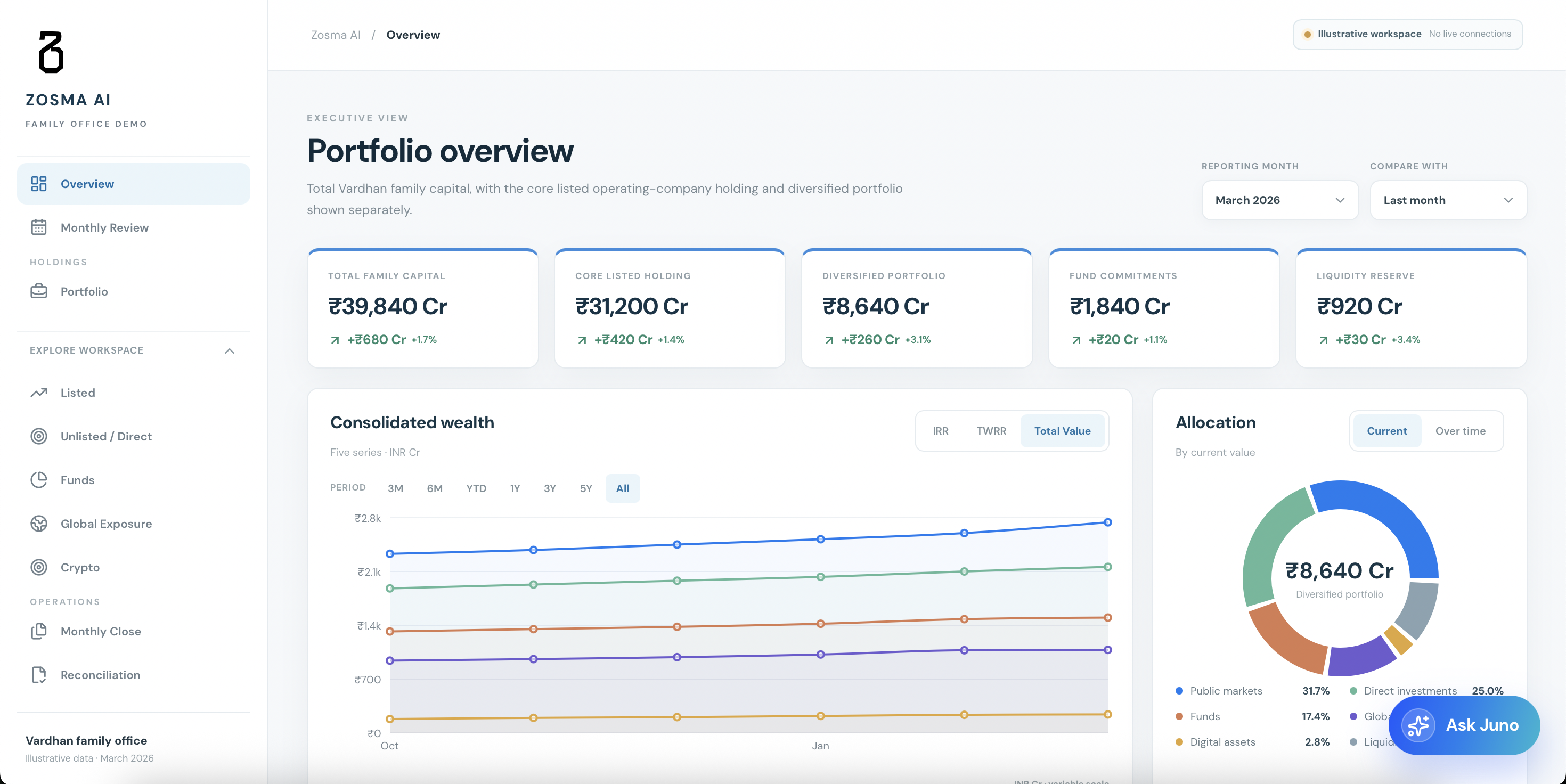Click the Monthly Close documents icon
Viewport: 1566px width, 784px height.
[x=39, y=632]
